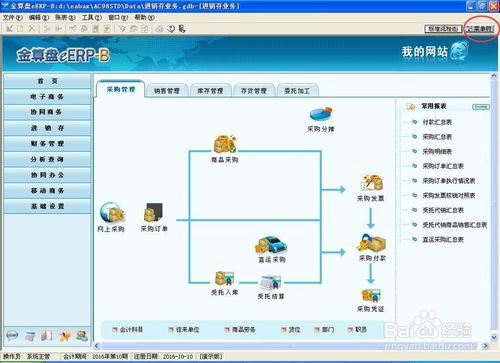Open the 采购明细表 report link
The width and height of the screenshot is (500, 363).
[x=437, y=152]
